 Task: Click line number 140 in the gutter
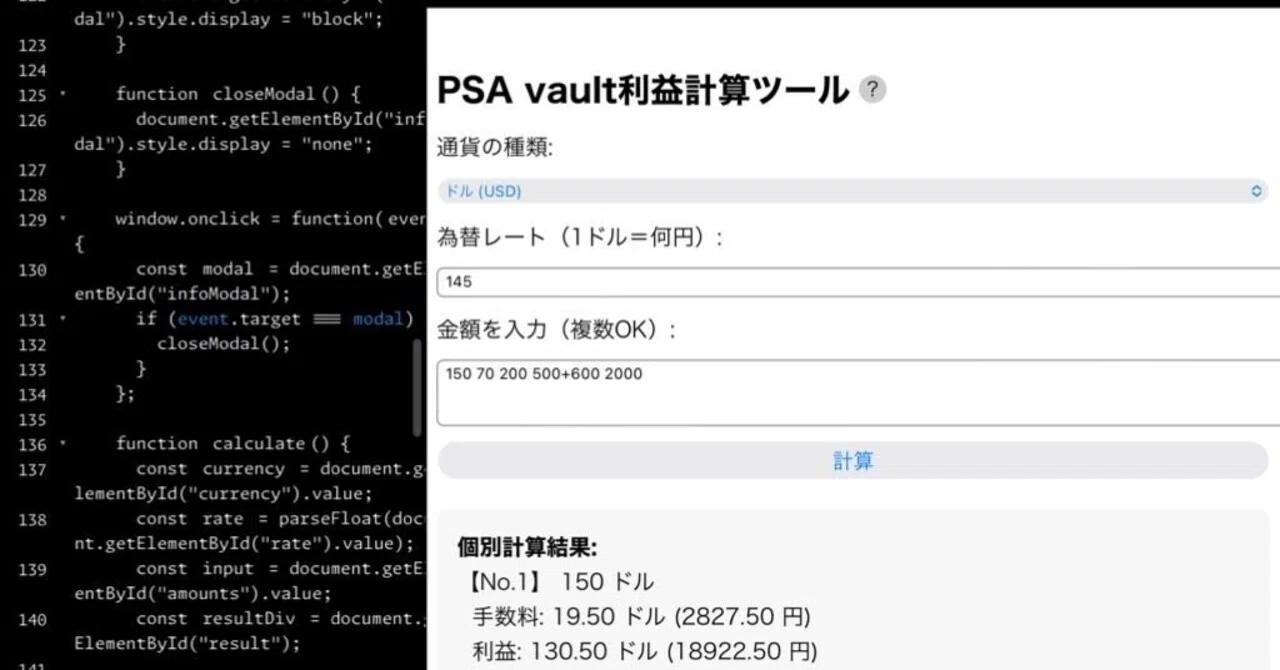(x=33, y=619)
